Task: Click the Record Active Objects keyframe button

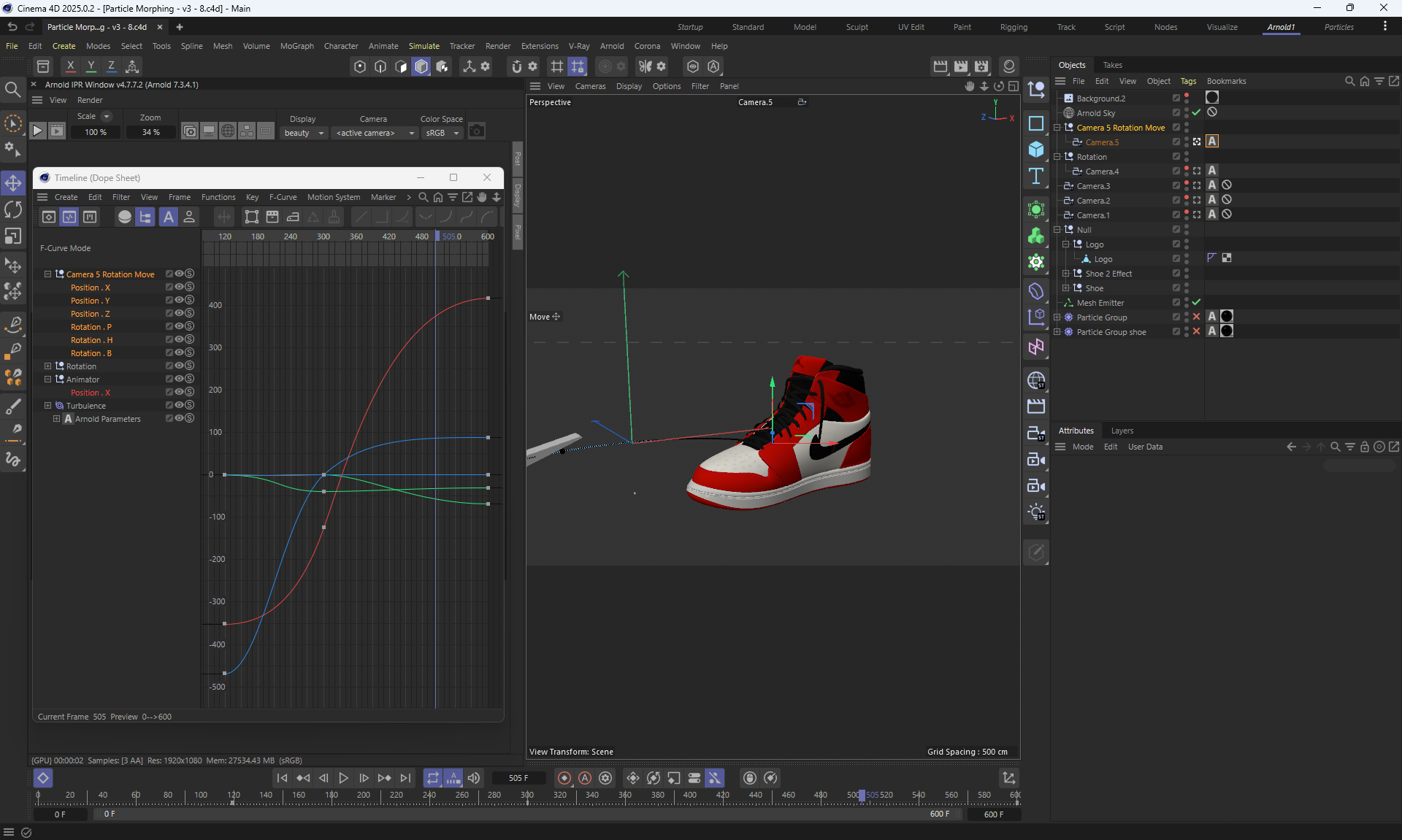Action: tap(564, 778)
